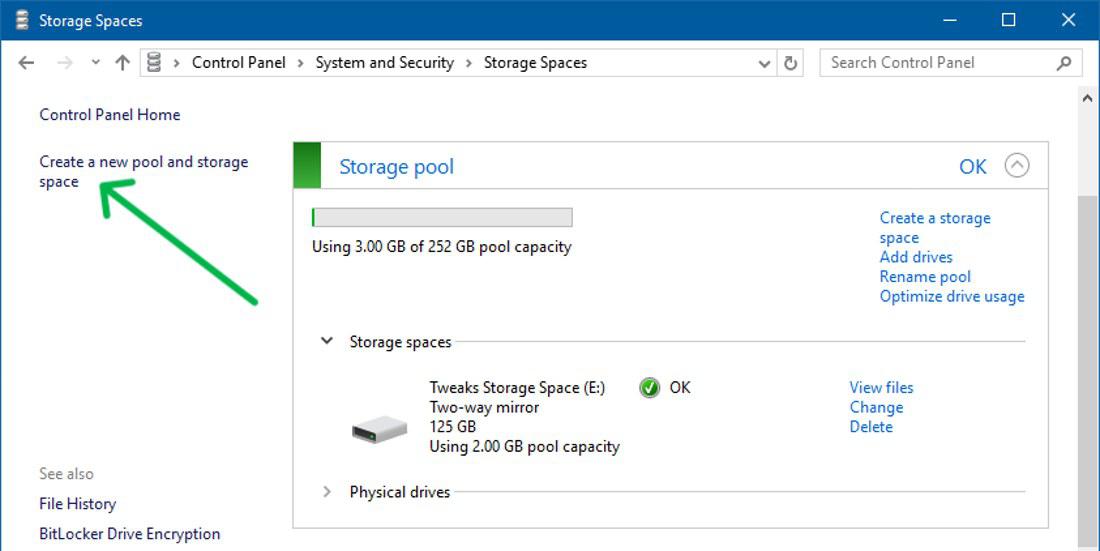This screenshot has width=1100, height=551.
Task: Click the Tweaks Storage Space drive icon
Action: pyautogui.click(x=380, y=430)
